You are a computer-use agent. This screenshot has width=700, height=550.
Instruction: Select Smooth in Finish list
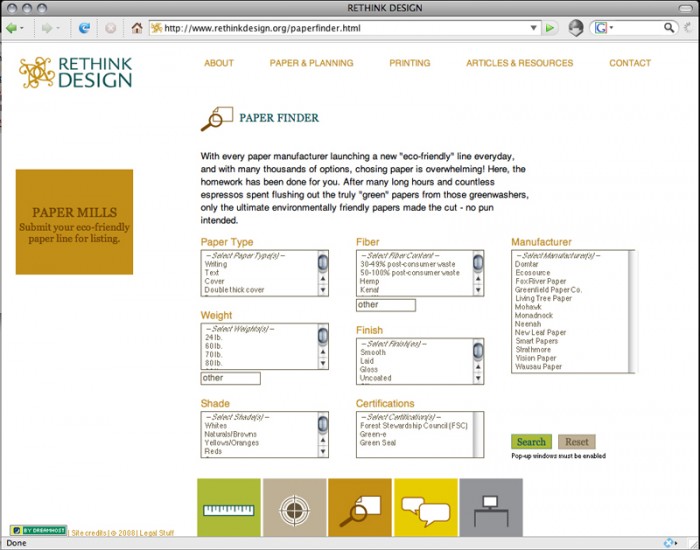point(373,352)
